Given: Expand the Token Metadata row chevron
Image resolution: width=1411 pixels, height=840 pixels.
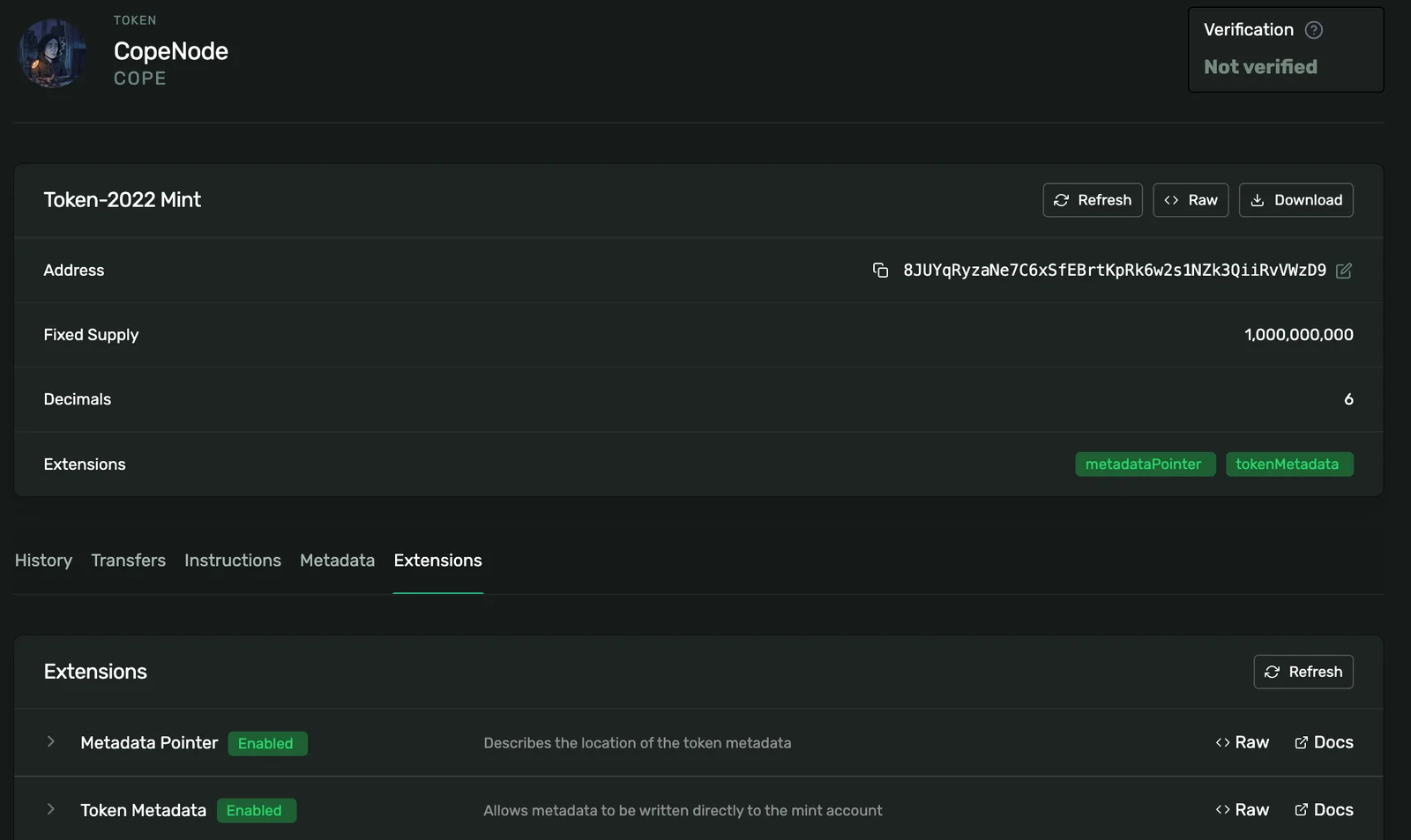Looking at the screenshot, I should click(x=51, y=809).
